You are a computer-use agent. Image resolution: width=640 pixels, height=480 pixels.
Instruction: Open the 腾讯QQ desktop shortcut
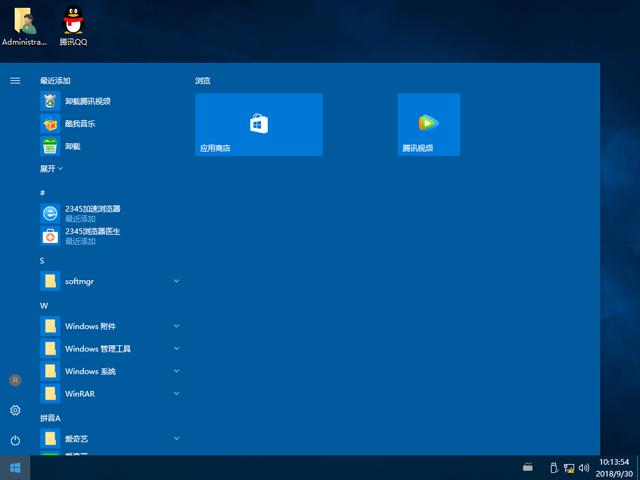coord(73,26)
